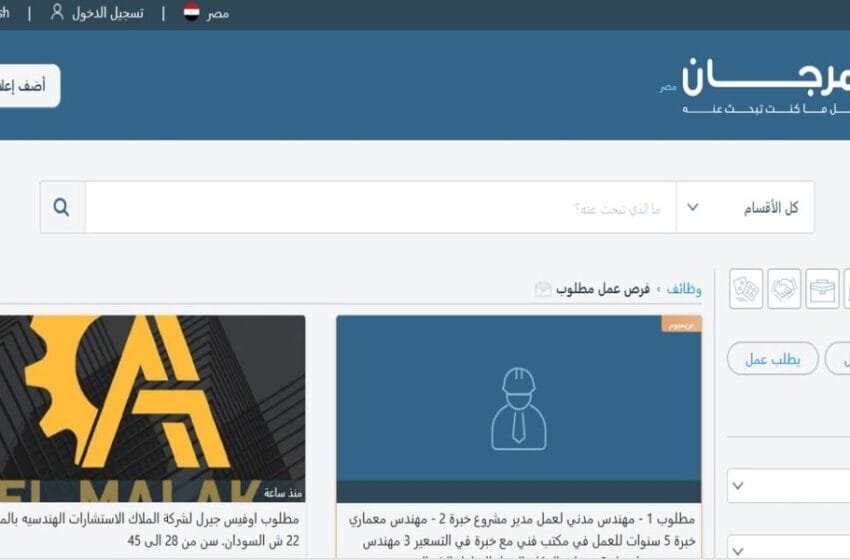
Task: Expand the second sidebar filter dropdown
Action: coord(788,548)
